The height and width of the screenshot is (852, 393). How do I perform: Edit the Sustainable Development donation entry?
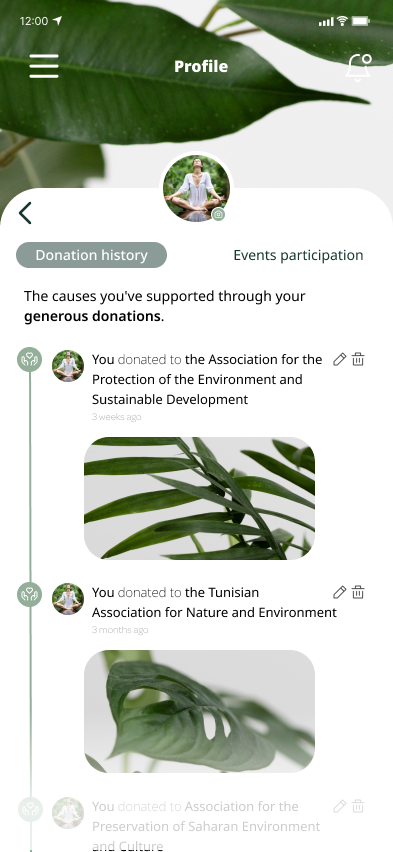click(339, 359)
